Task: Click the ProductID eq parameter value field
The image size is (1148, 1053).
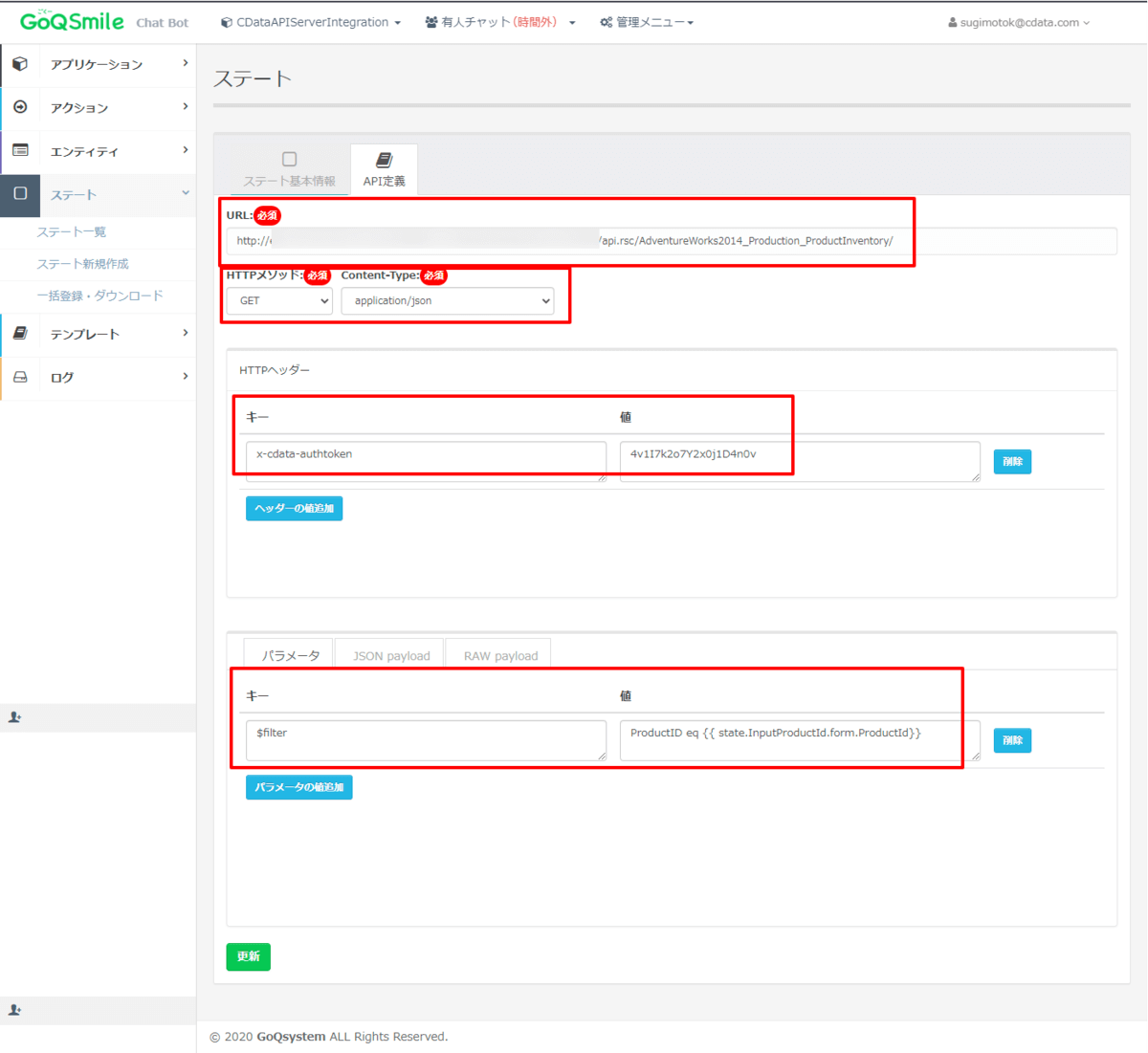Action: [800, 740]
